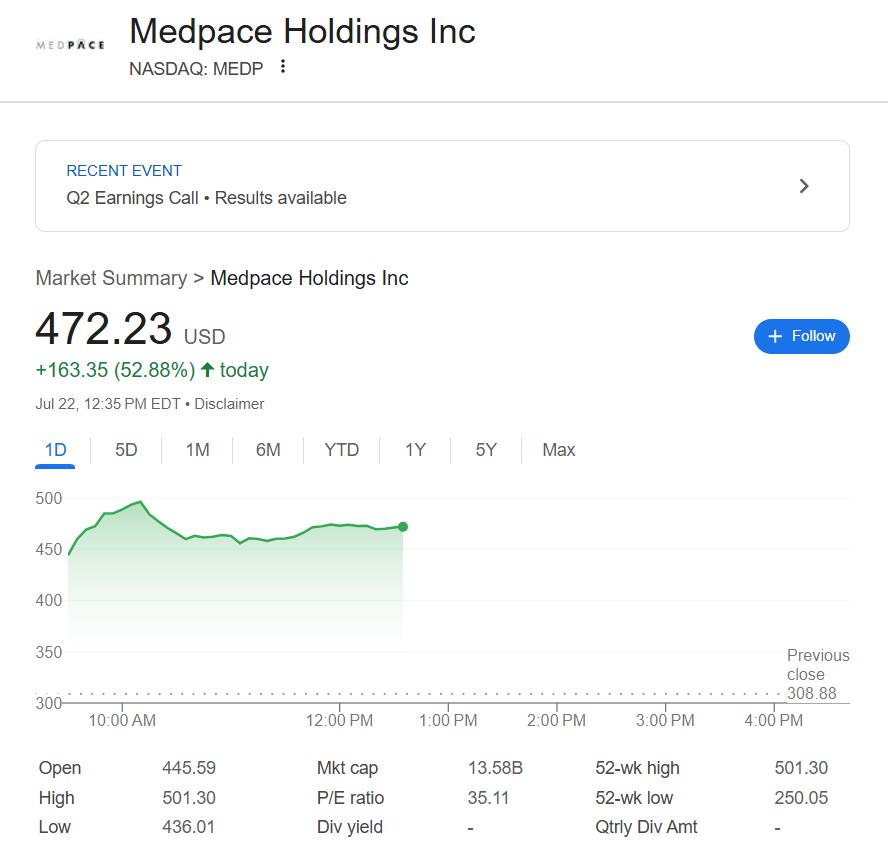Screen dimensions: 888x849
Task: Select the 1D chart range tab
Action: coord(56,450)
